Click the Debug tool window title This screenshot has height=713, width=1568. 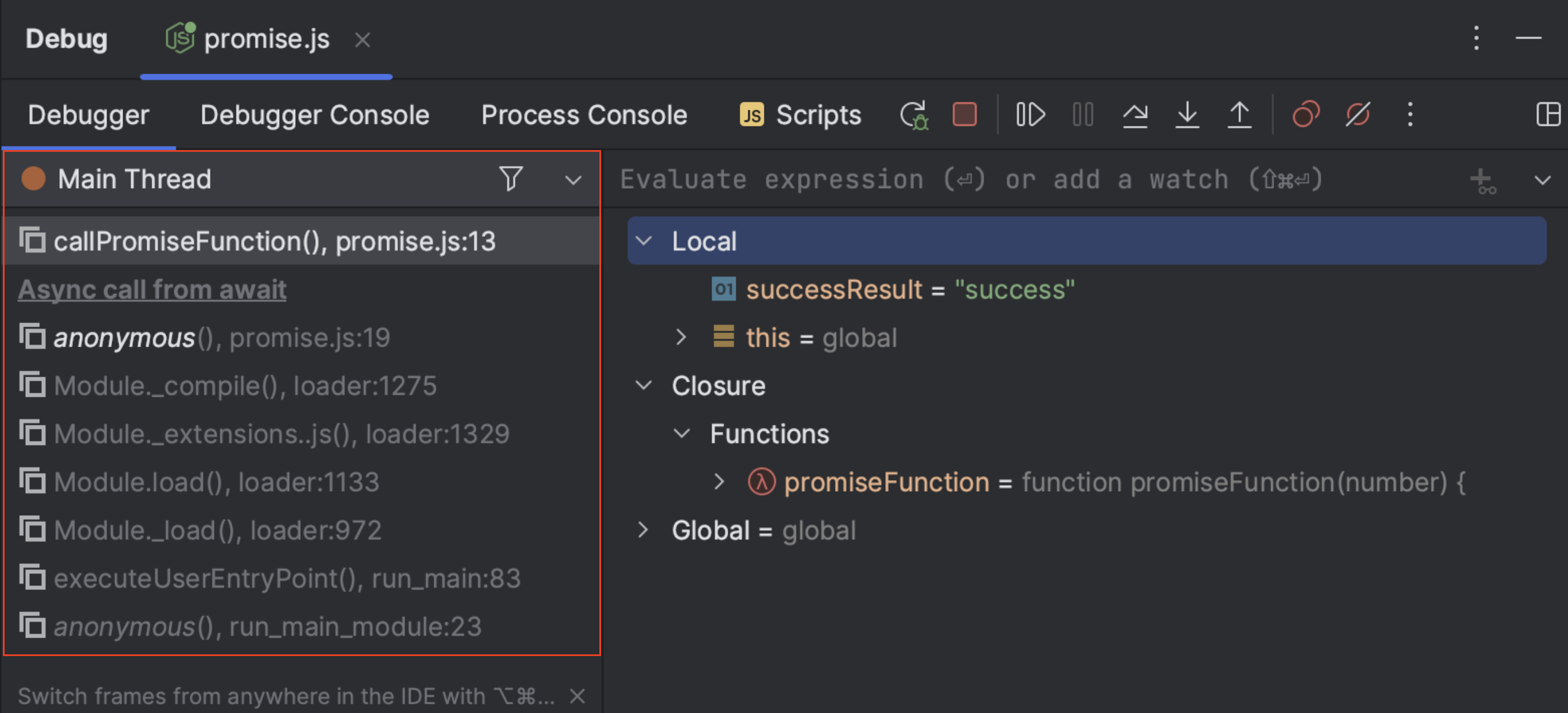click(x=66, y=39)
